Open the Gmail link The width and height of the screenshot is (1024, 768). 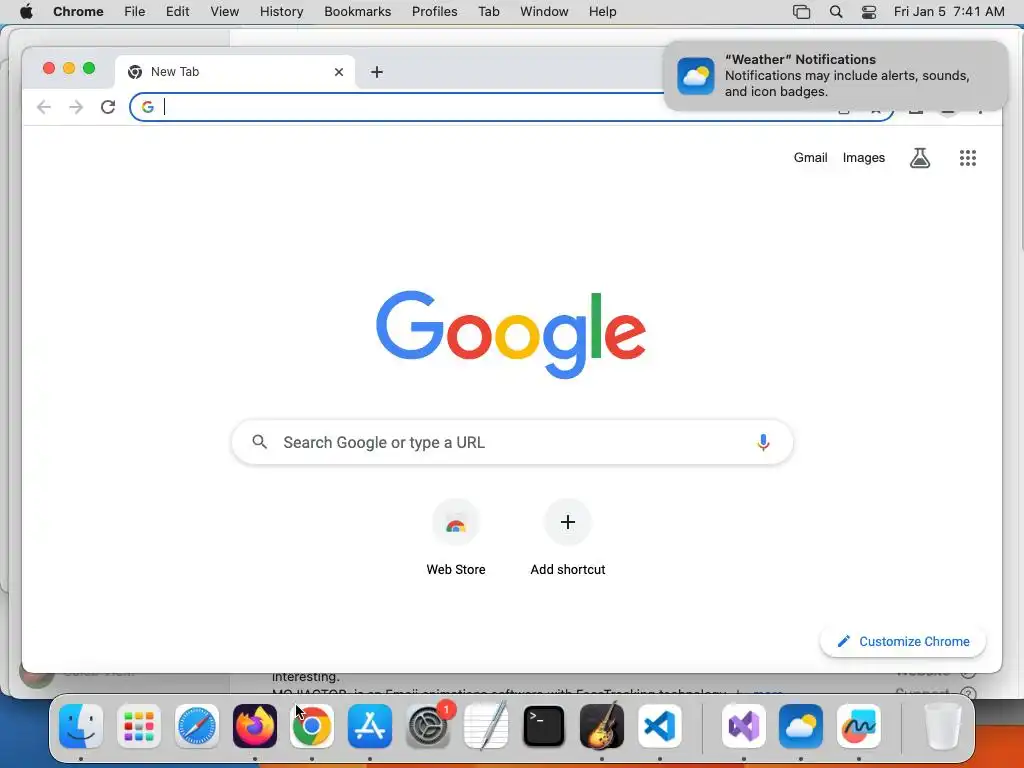click(810, 157)
